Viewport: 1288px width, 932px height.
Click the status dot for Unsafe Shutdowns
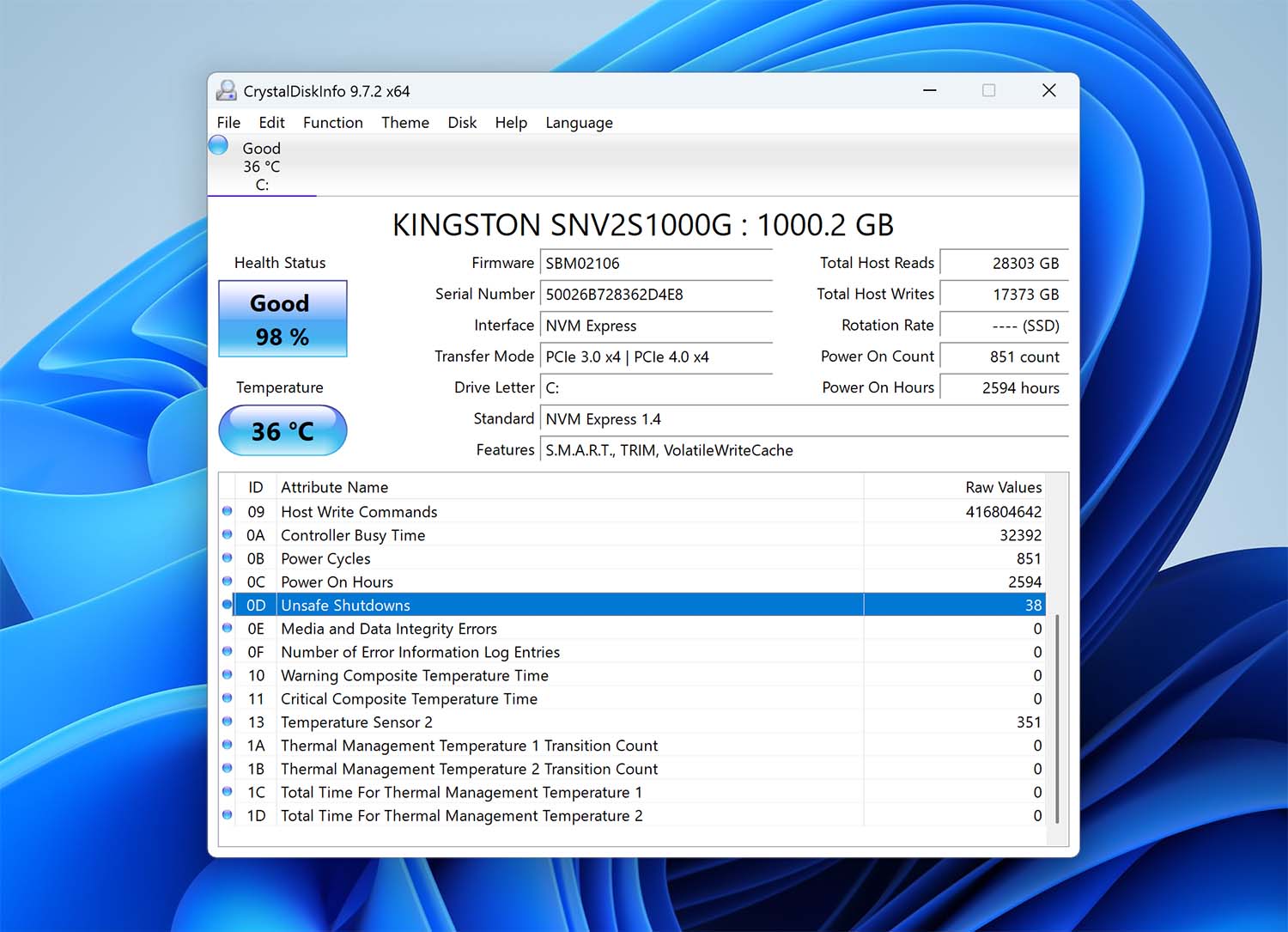[x=228, y=605]
